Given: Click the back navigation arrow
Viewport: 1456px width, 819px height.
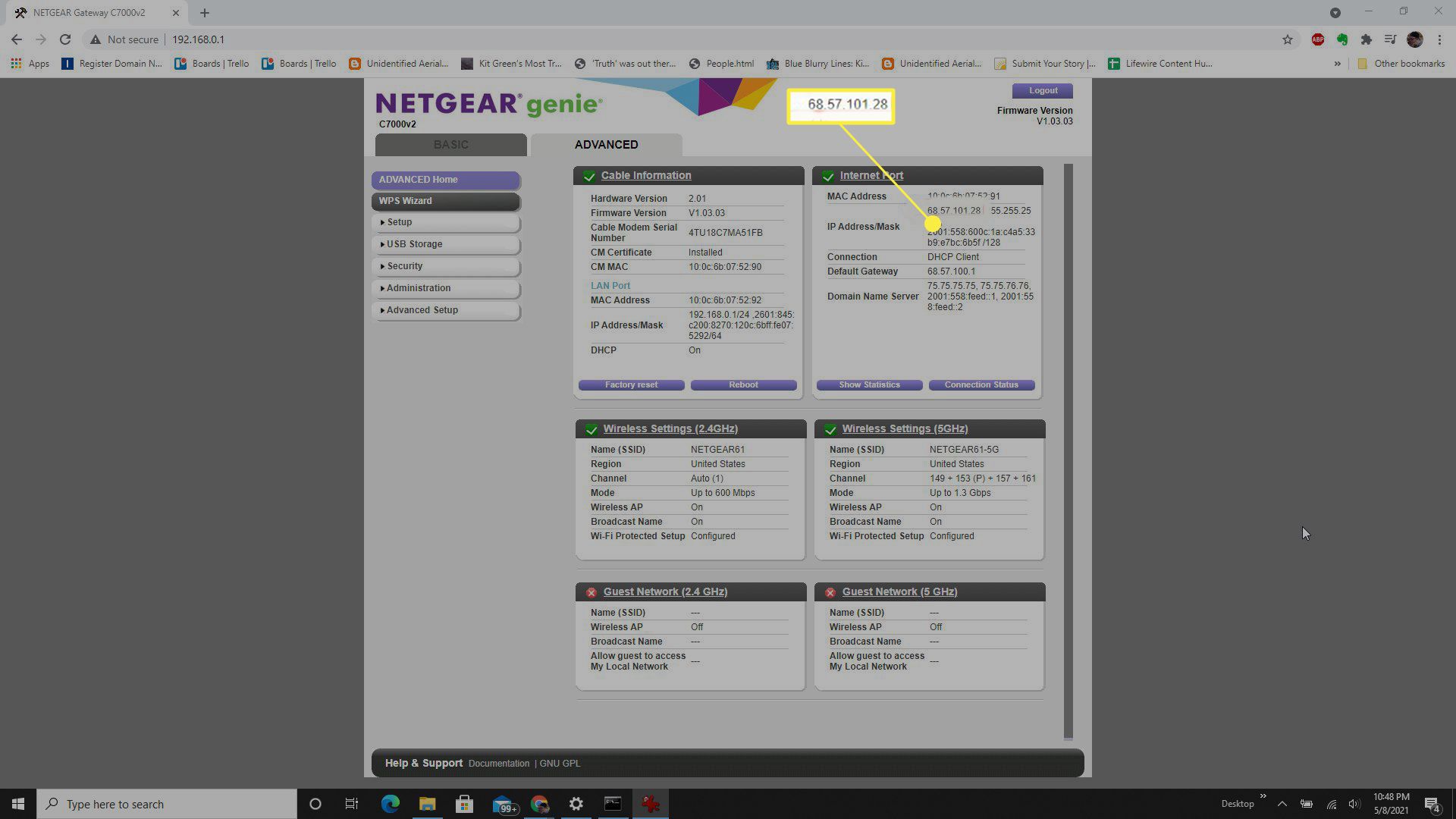Looking at the screenshot, I should click(17, 39).
